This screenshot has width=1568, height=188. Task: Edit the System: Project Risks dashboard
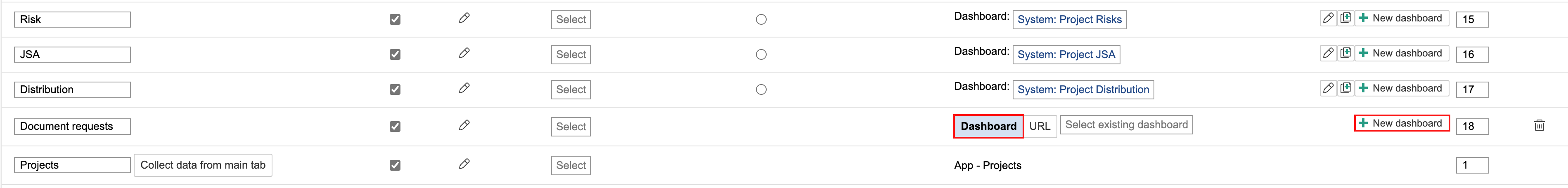tap(1328, 18)
